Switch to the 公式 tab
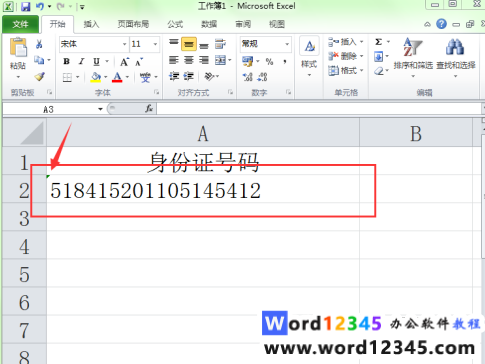This screenshot has width=485, height=364. pos(175,24)
